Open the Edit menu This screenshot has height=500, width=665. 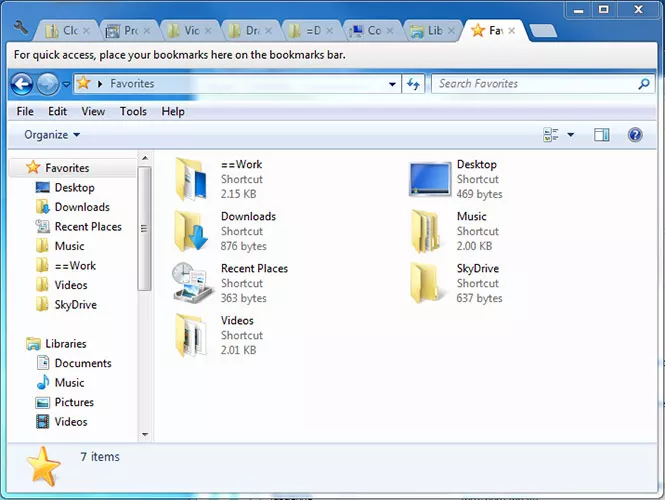(57, 112)
